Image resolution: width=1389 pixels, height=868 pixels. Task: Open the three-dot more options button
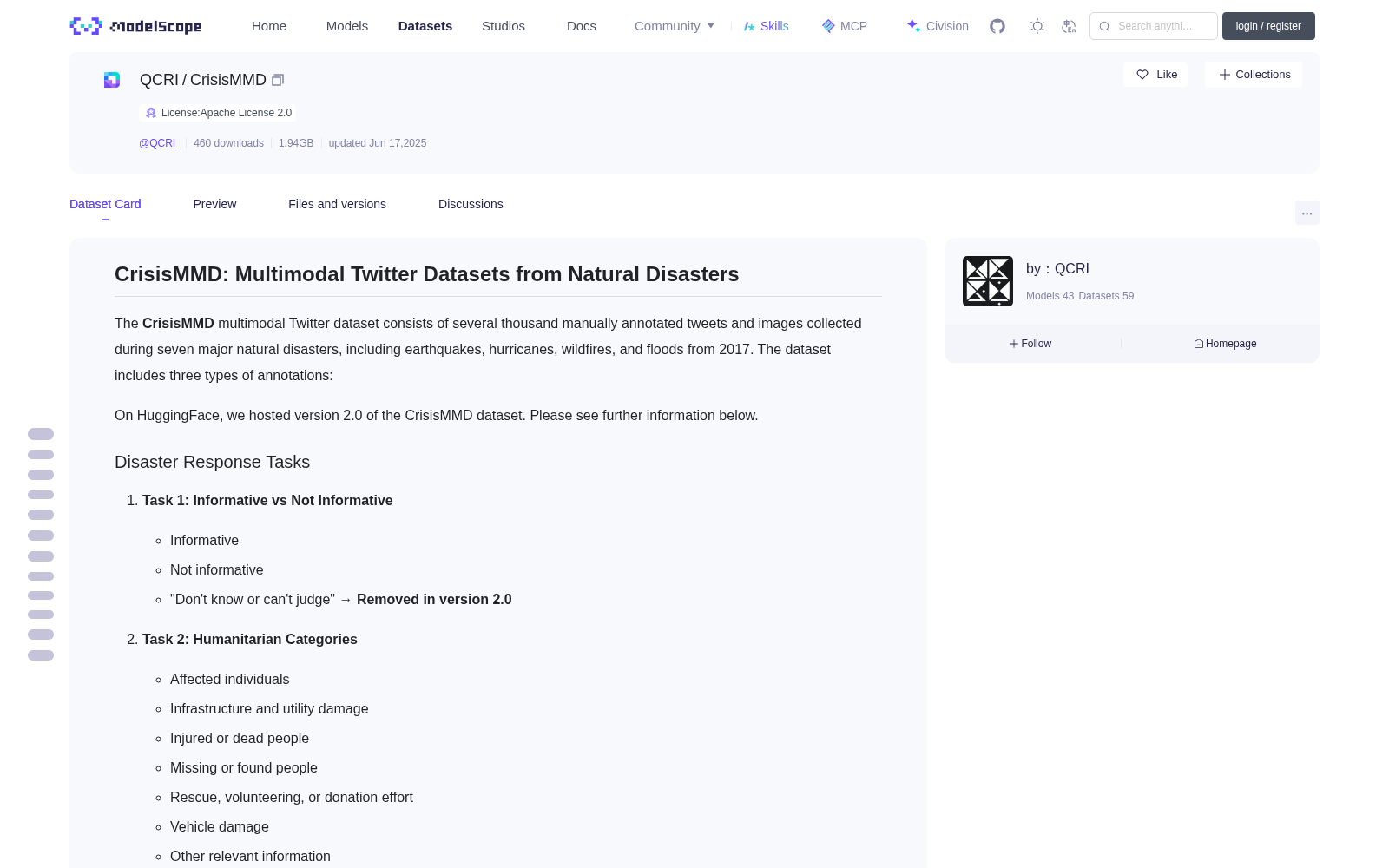point(1307,213)
